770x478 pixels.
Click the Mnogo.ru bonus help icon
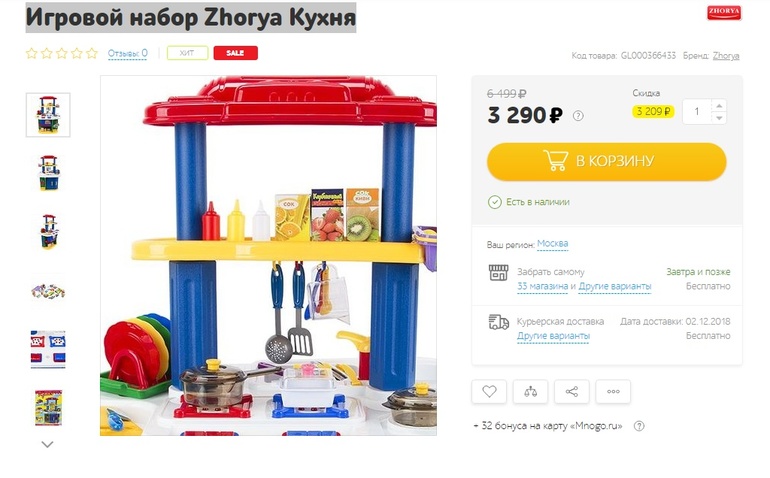click(639, 426)
